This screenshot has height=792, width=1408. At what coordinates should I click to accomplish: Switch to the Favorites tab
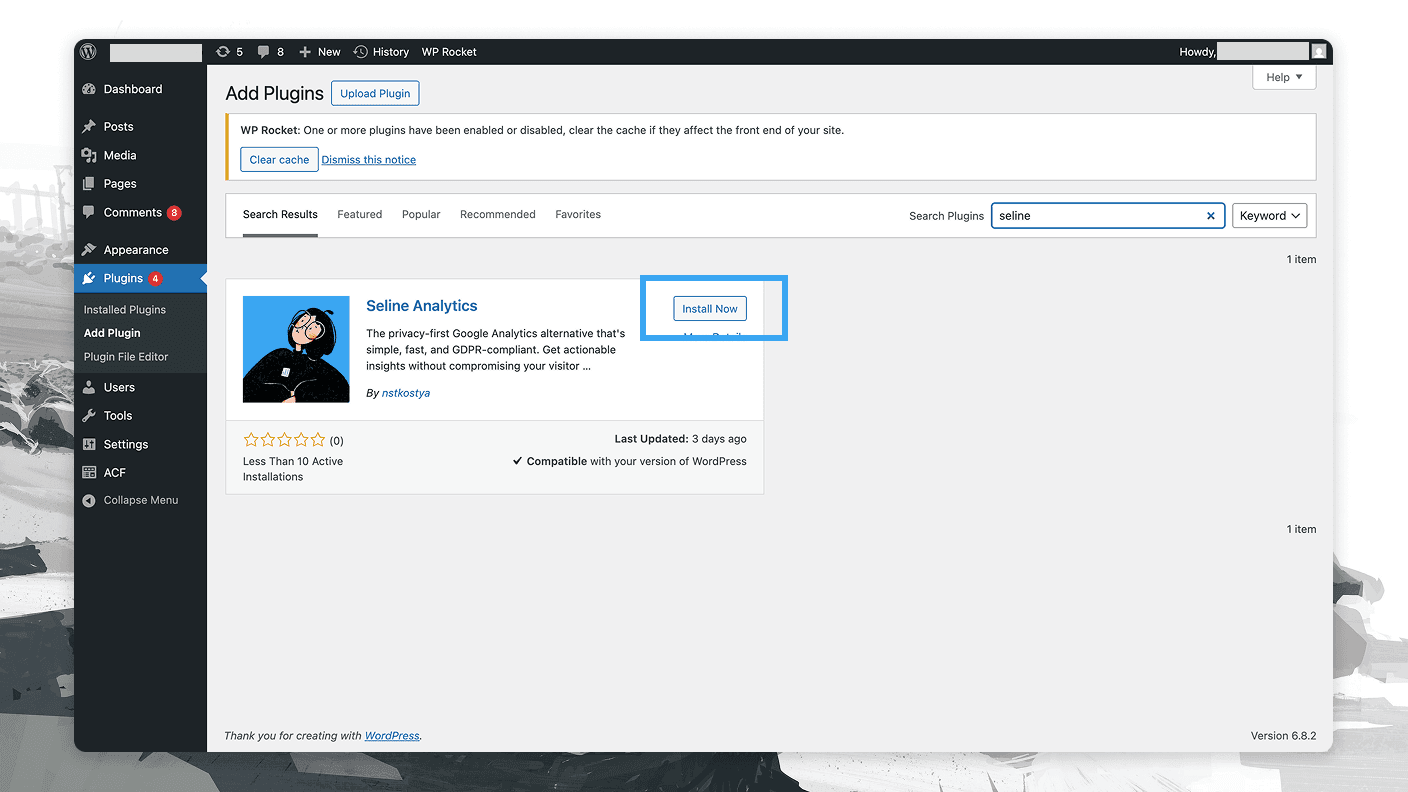point(578,214)
